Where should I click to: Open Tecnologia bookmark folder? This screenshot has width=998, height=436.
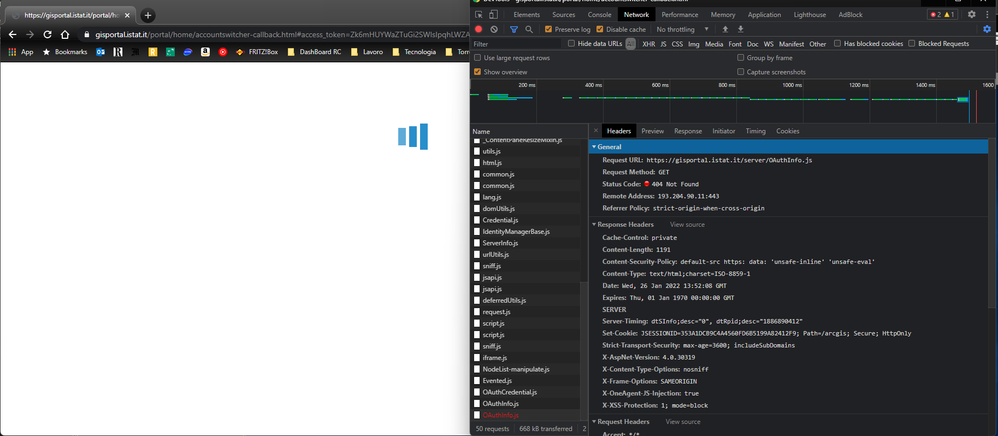pyautogui.click(x=414, y=52)
